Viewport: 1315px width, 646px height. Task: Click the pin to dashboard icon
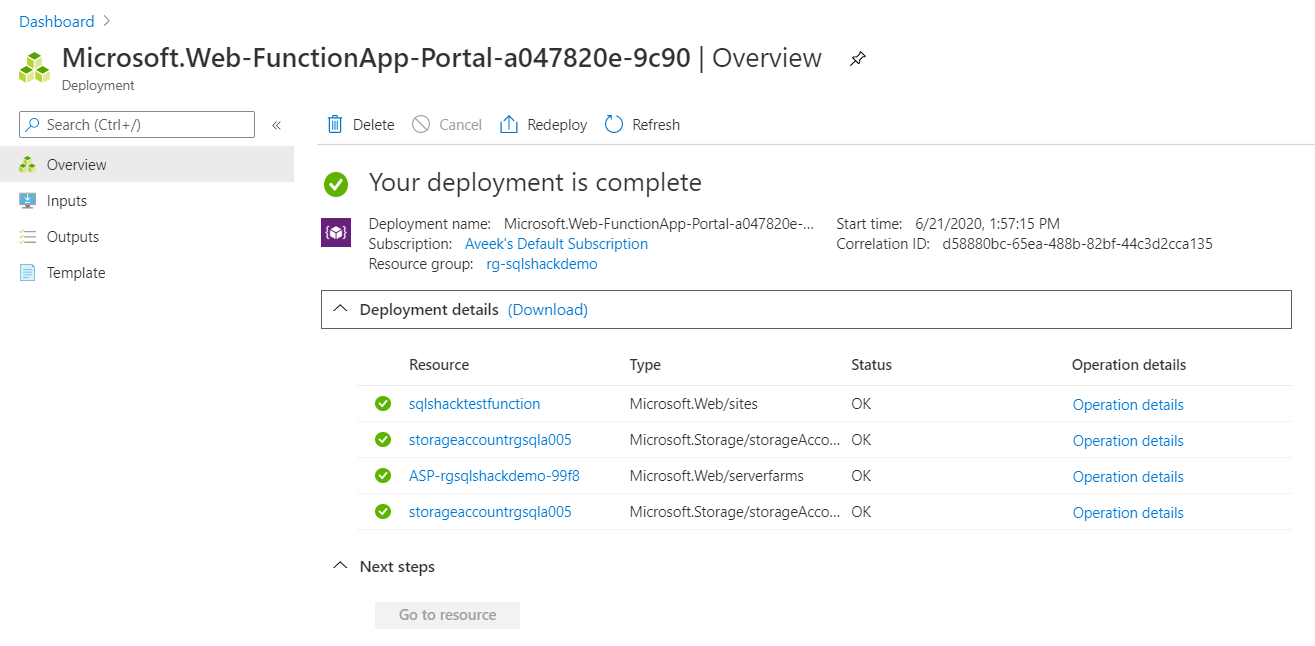pos(857,59)
